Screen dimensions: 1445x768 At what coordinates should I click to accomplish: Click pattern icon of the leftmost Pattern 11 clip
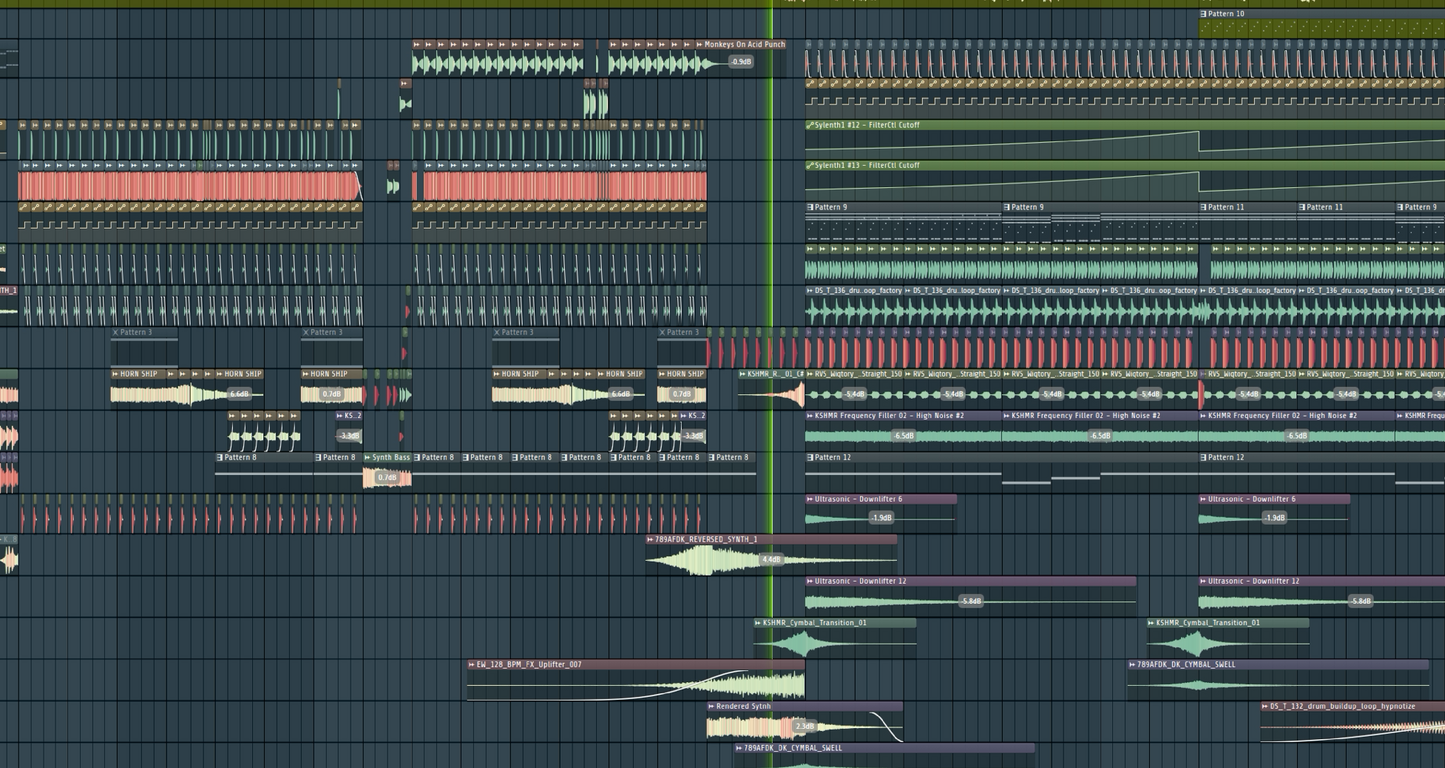1204,207
